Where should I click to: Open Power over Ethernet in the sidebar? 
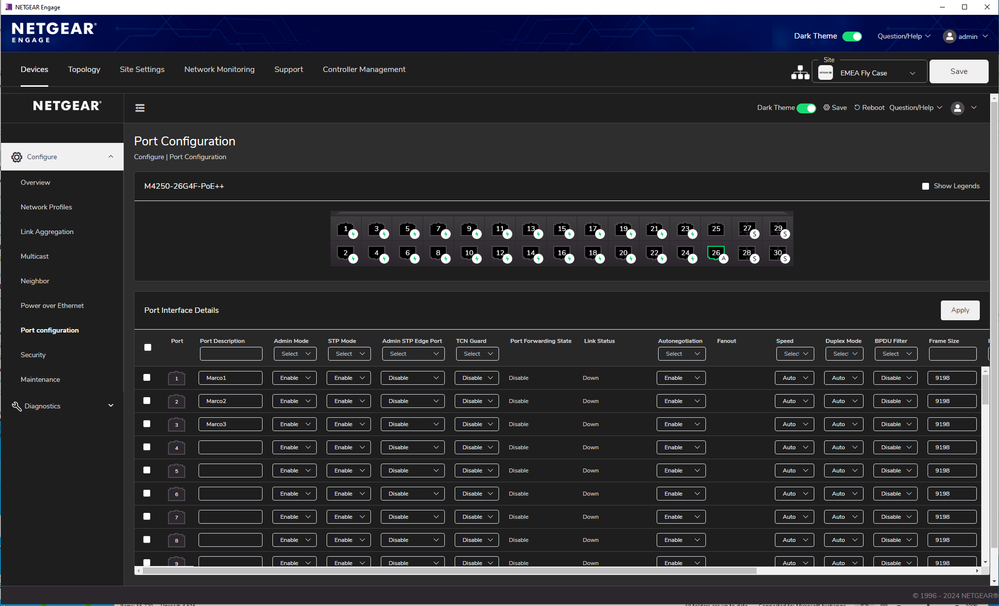52,306
